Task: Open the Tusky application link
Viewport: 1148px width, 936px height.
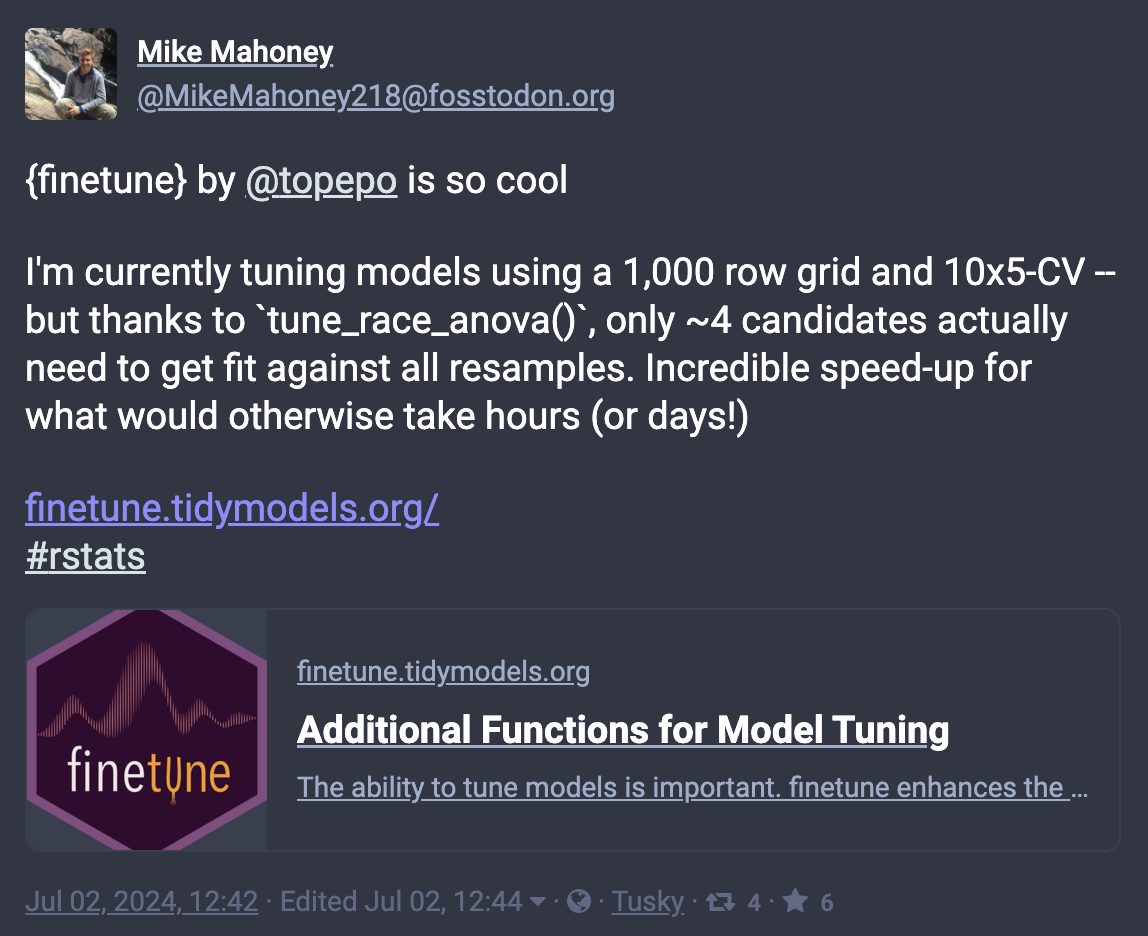Action: pyautogui.click(x=647, y=902)
